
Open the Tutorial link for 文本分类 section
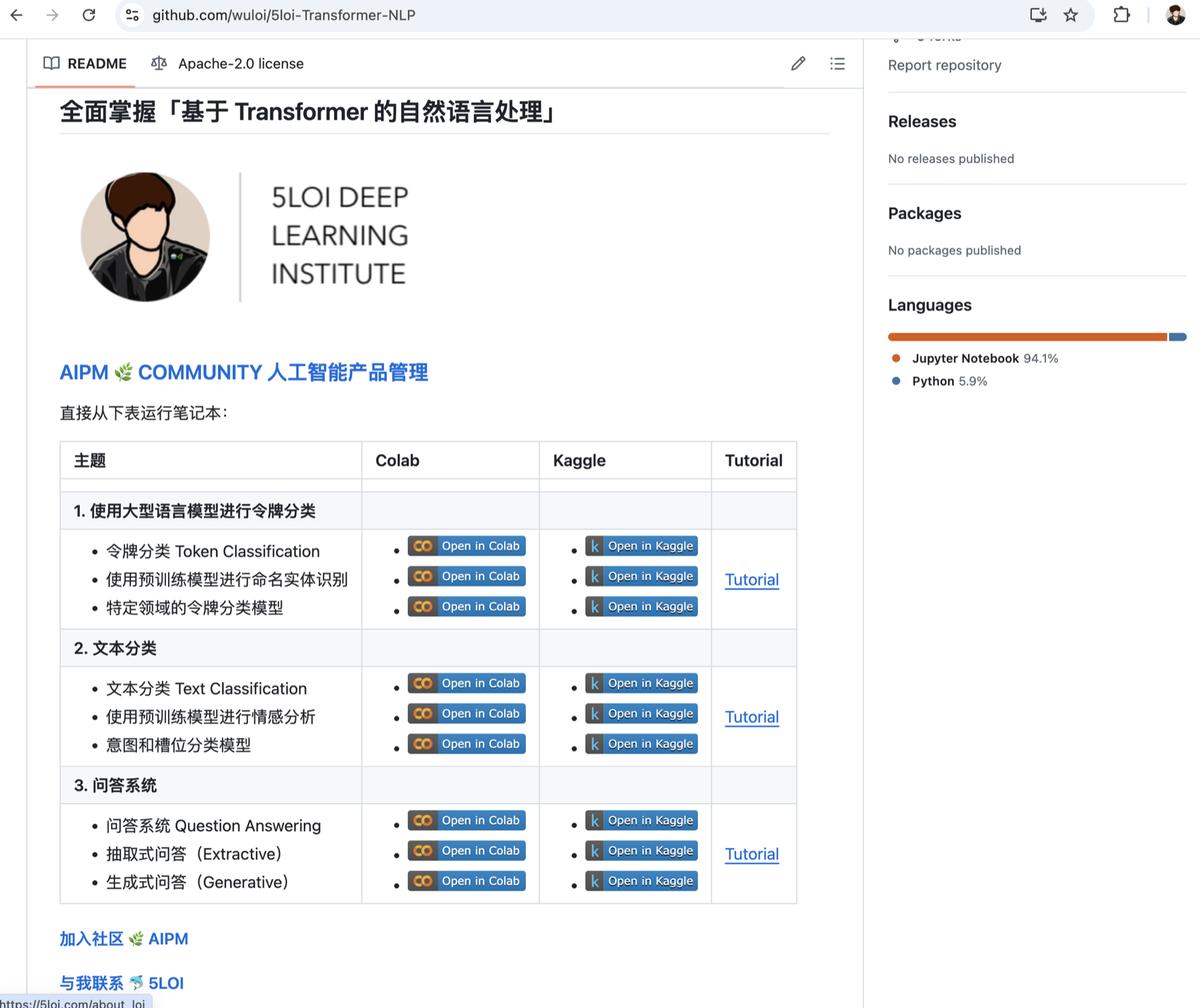coord(752,717)
